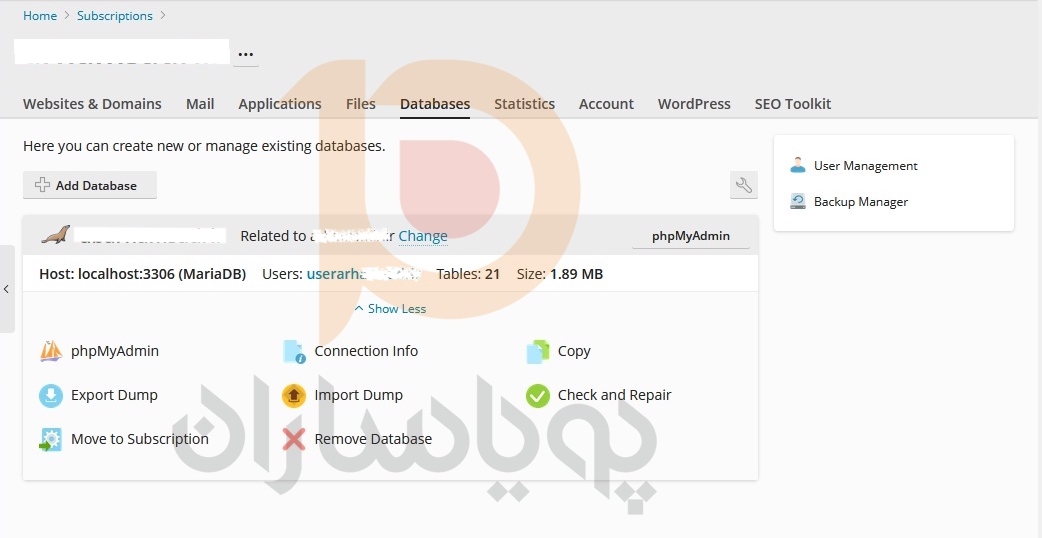Click the Export Dump download icon
Viewport: 1042px width, 538px height.
coord(51,396)
